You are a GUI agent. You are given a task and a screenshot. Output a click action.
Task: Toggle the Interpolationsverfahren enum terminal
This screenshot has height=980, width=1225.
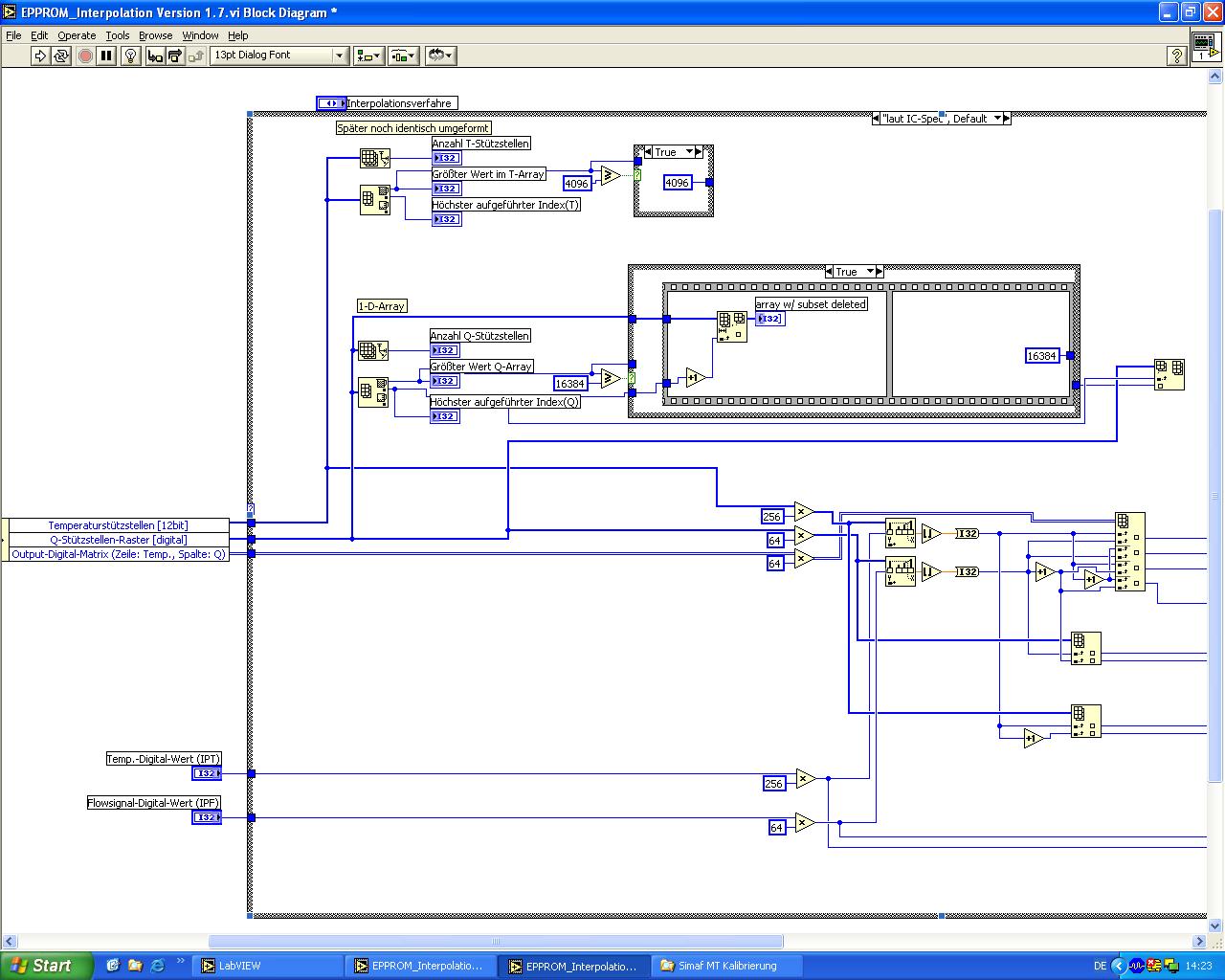tap(331, 103)
